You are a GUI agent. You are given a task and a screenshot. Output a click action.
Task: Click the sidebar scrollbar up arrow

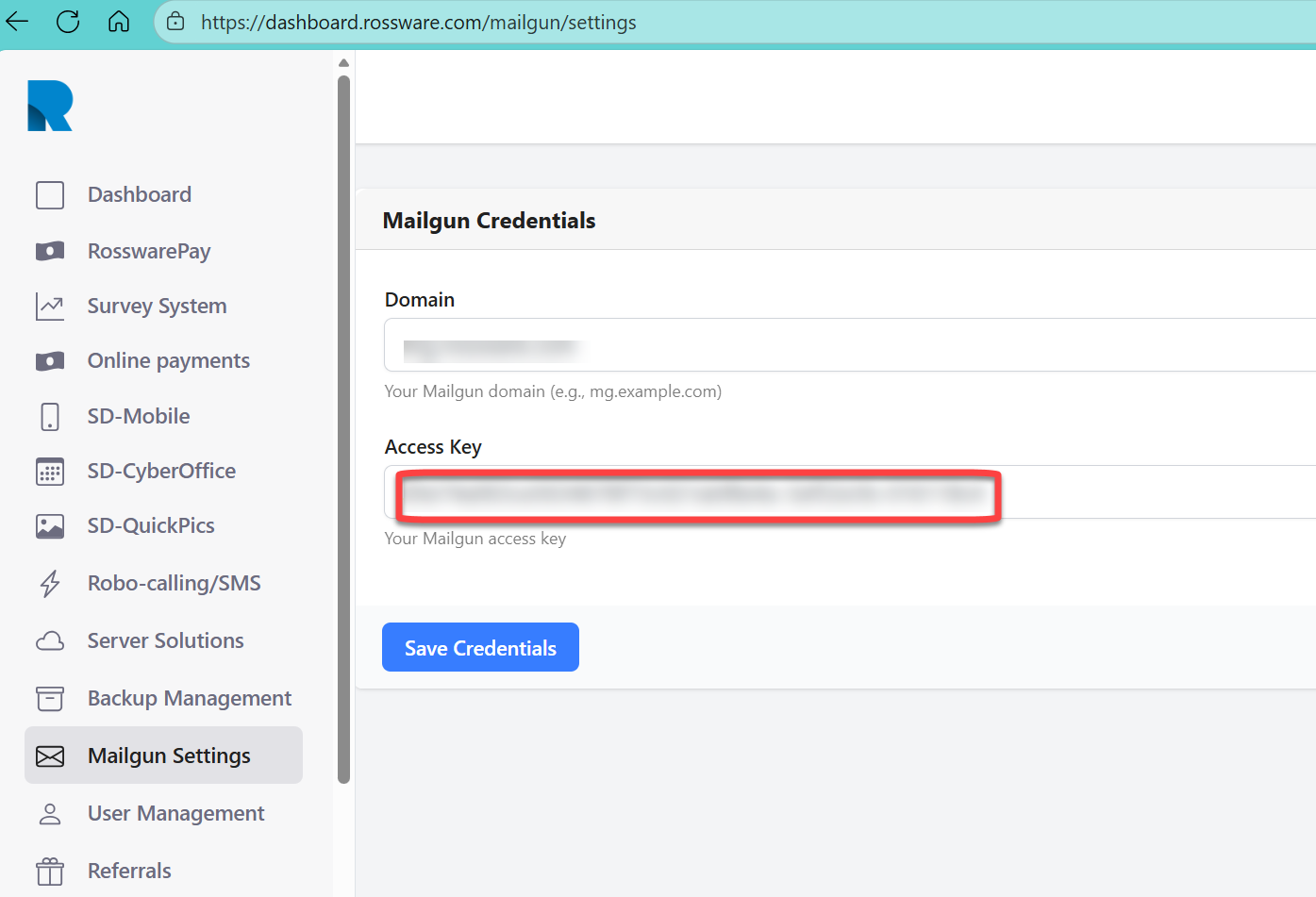(343, 63)
